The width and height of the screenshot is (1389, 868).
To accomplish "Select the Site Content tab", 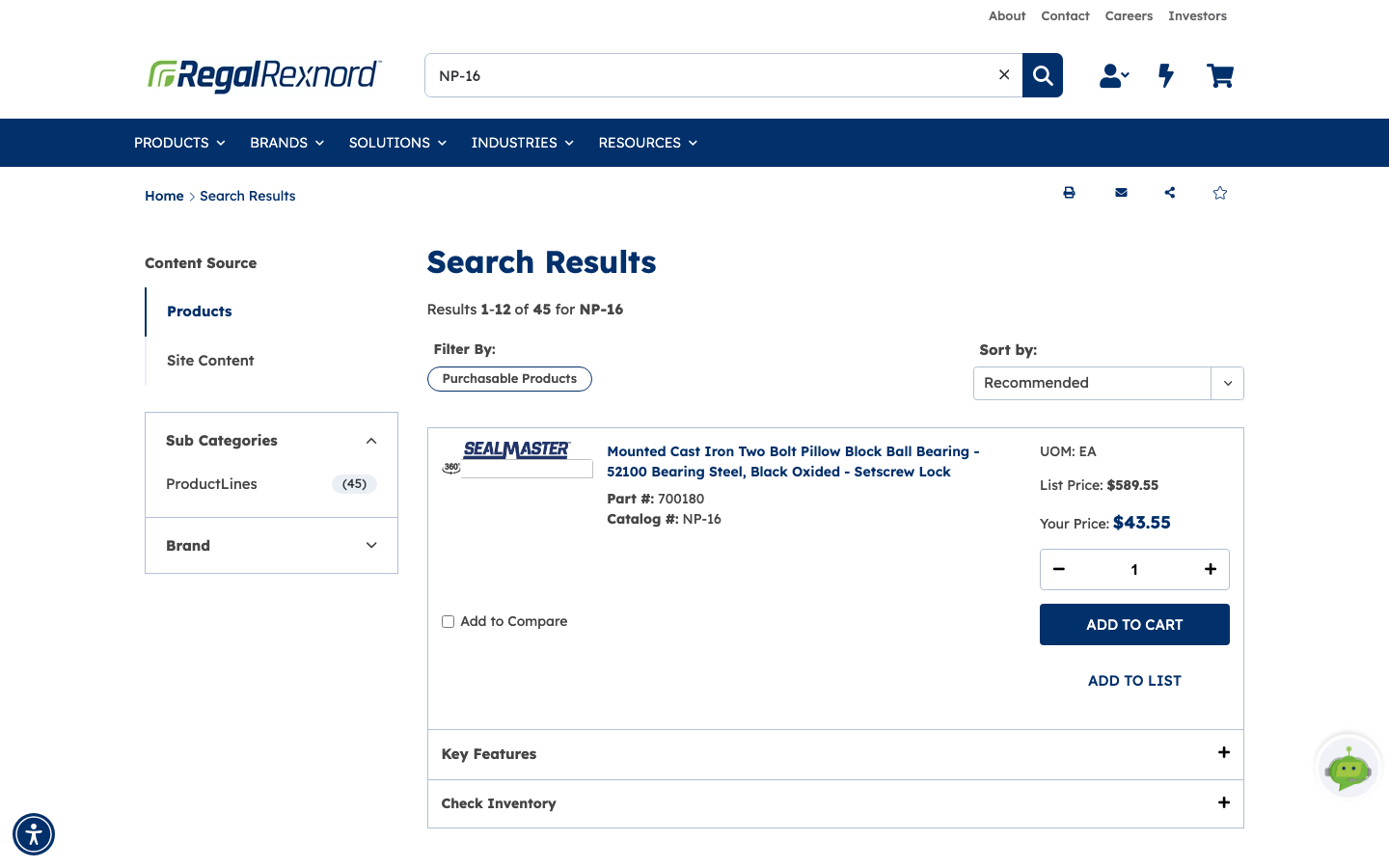I will pos(210,361).
